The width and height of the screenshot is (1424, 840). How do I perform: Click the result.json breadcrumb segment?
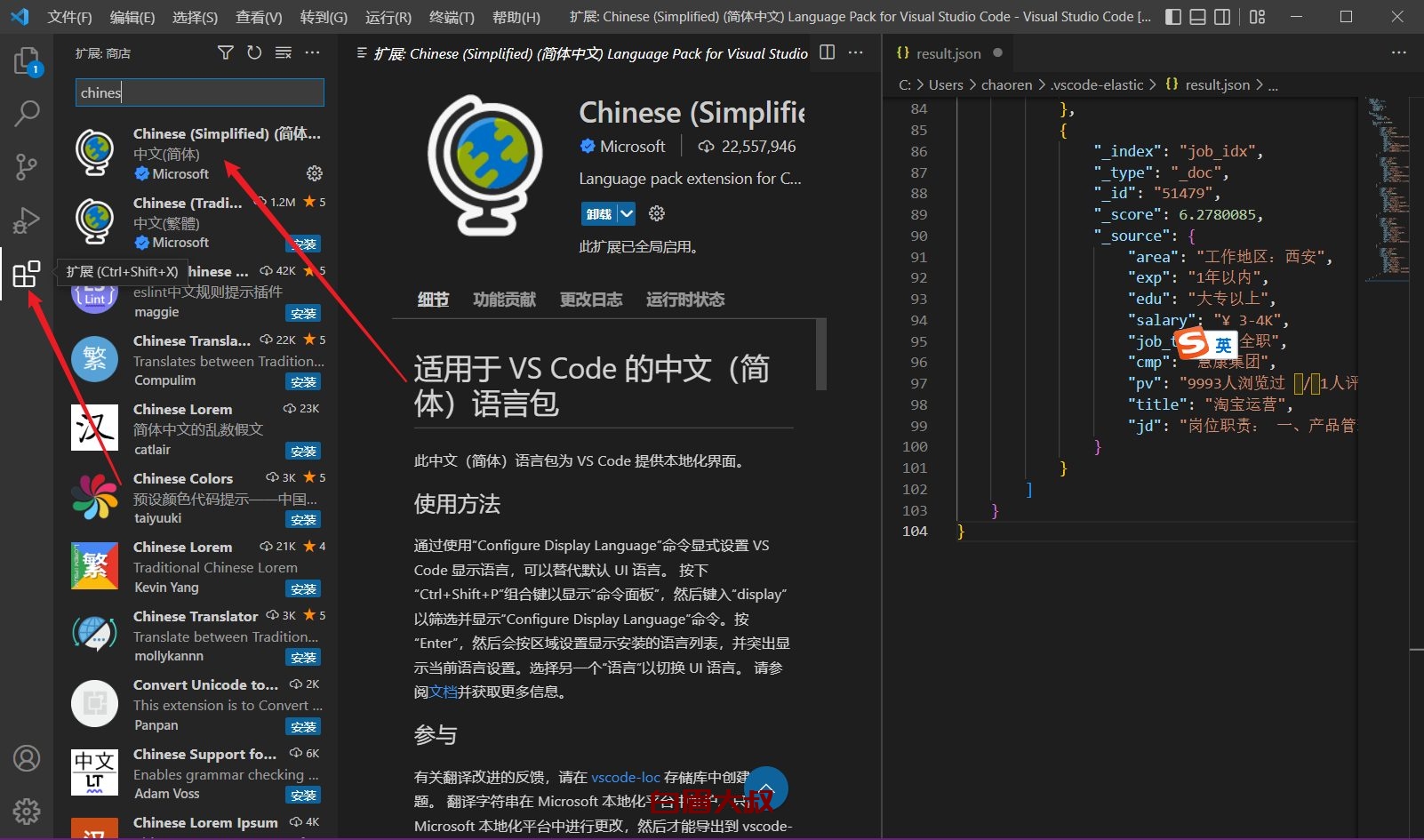pos(1218,85)
